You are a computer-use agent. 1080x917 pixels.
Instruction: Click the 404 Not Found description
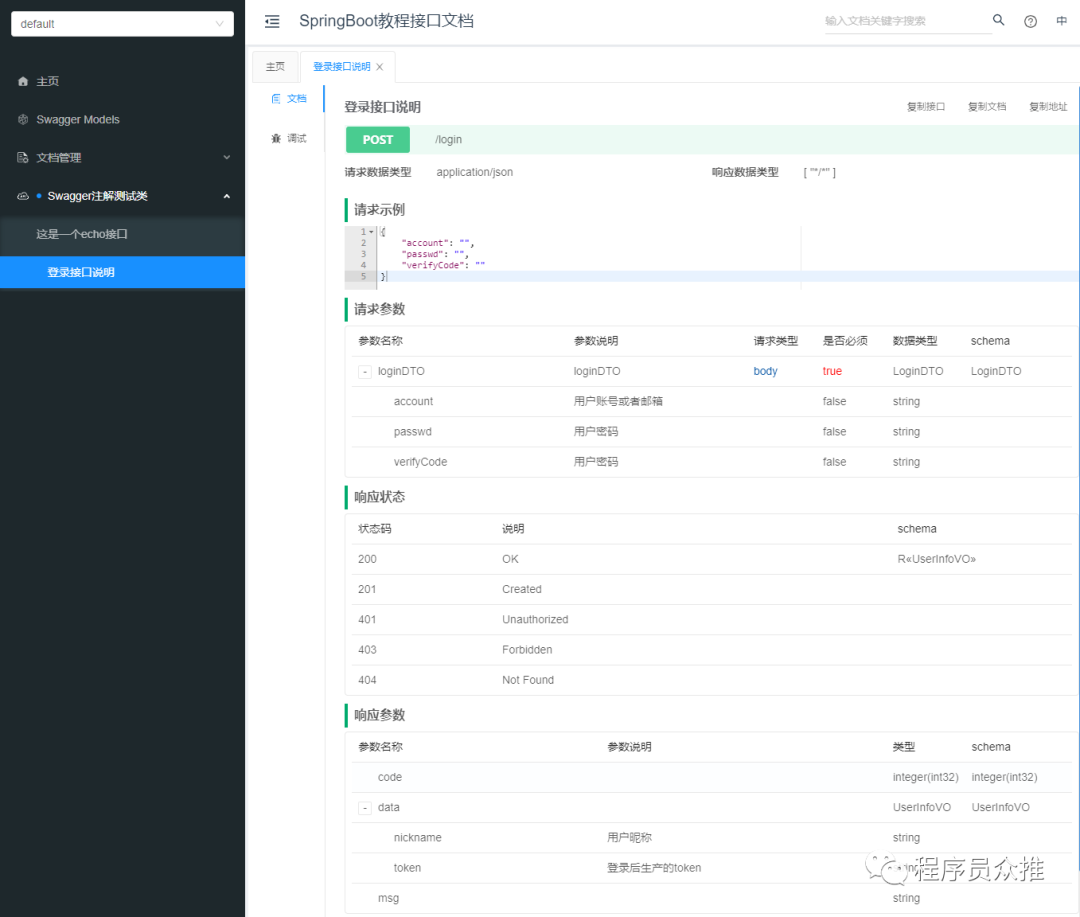pos(528,681)
